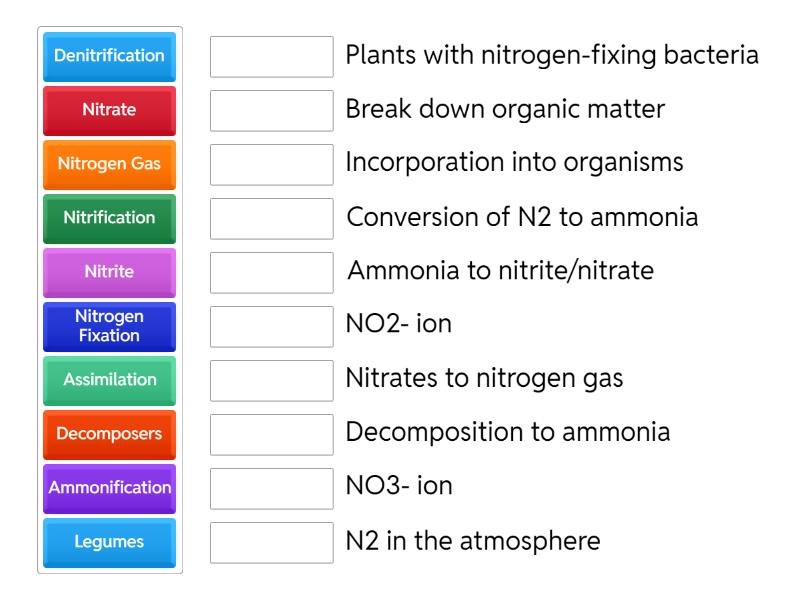Choose the green Nitrification tile

[110, 218]
